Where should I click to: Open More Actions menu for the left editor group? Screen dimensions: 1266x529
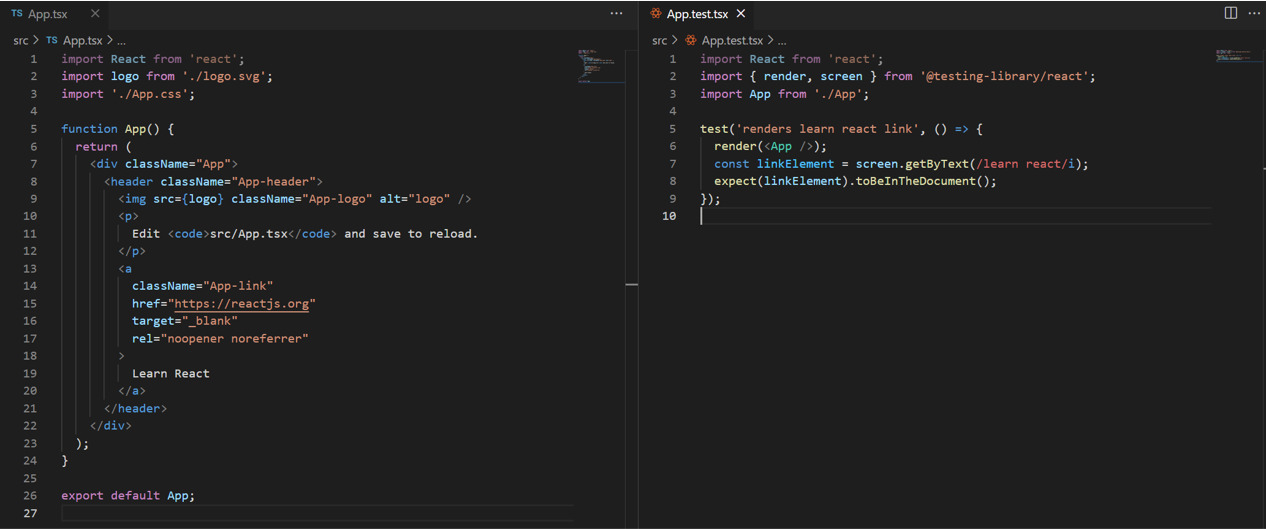click(616, 14)
